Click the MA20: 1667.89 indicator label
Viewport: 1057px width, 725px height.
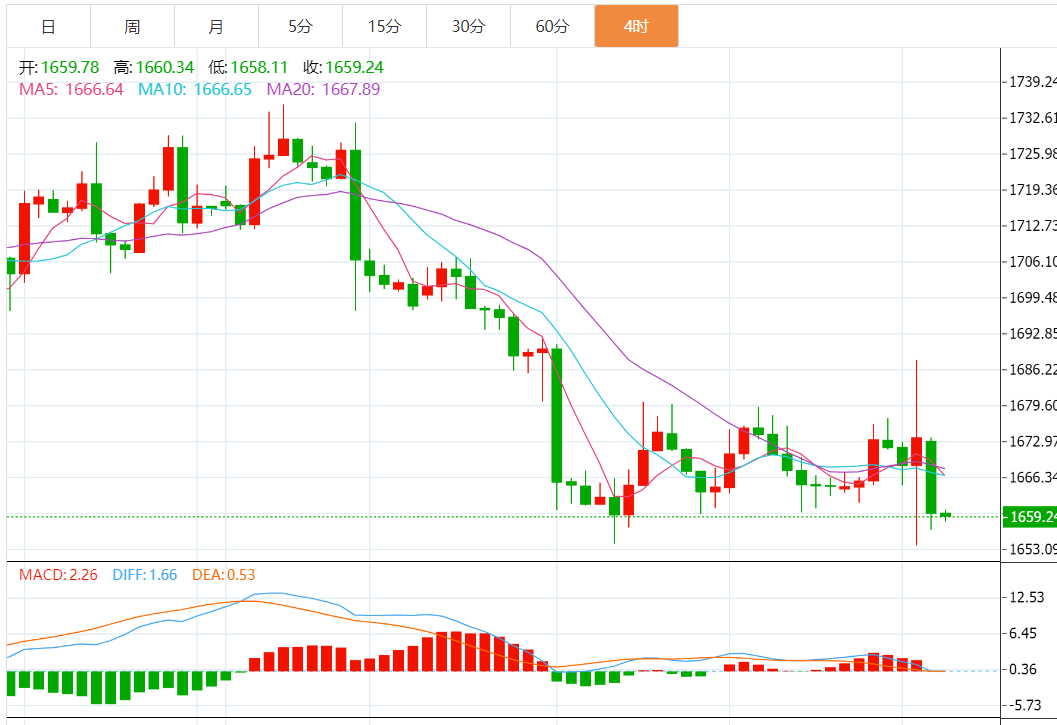323,89
